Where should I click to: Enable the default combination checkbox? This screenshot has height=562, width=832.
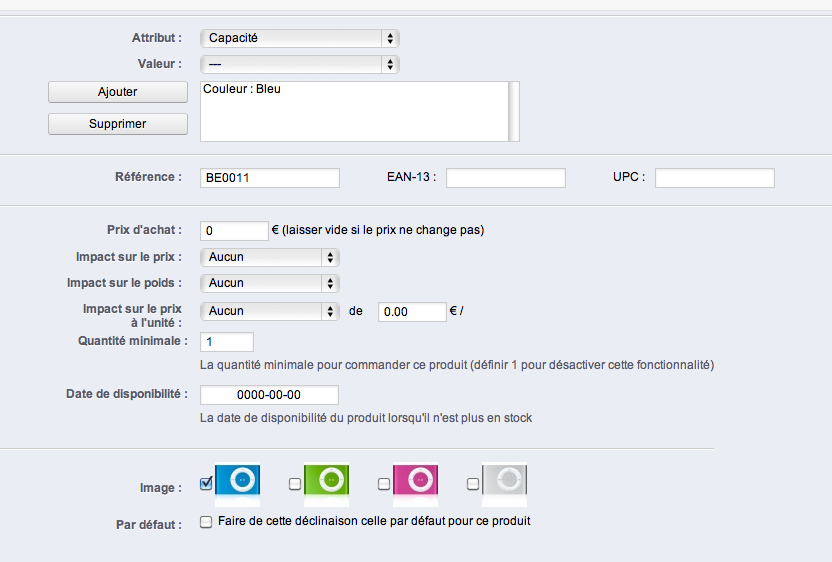[x=206, y=522]
